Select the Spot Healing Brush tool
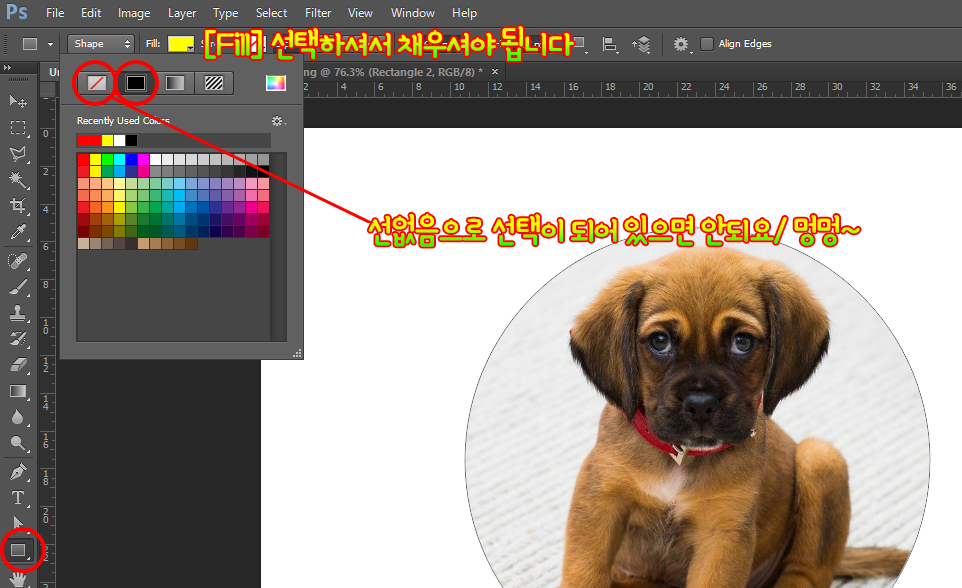This screenshot has height=588, width=962. click(18, 261)
